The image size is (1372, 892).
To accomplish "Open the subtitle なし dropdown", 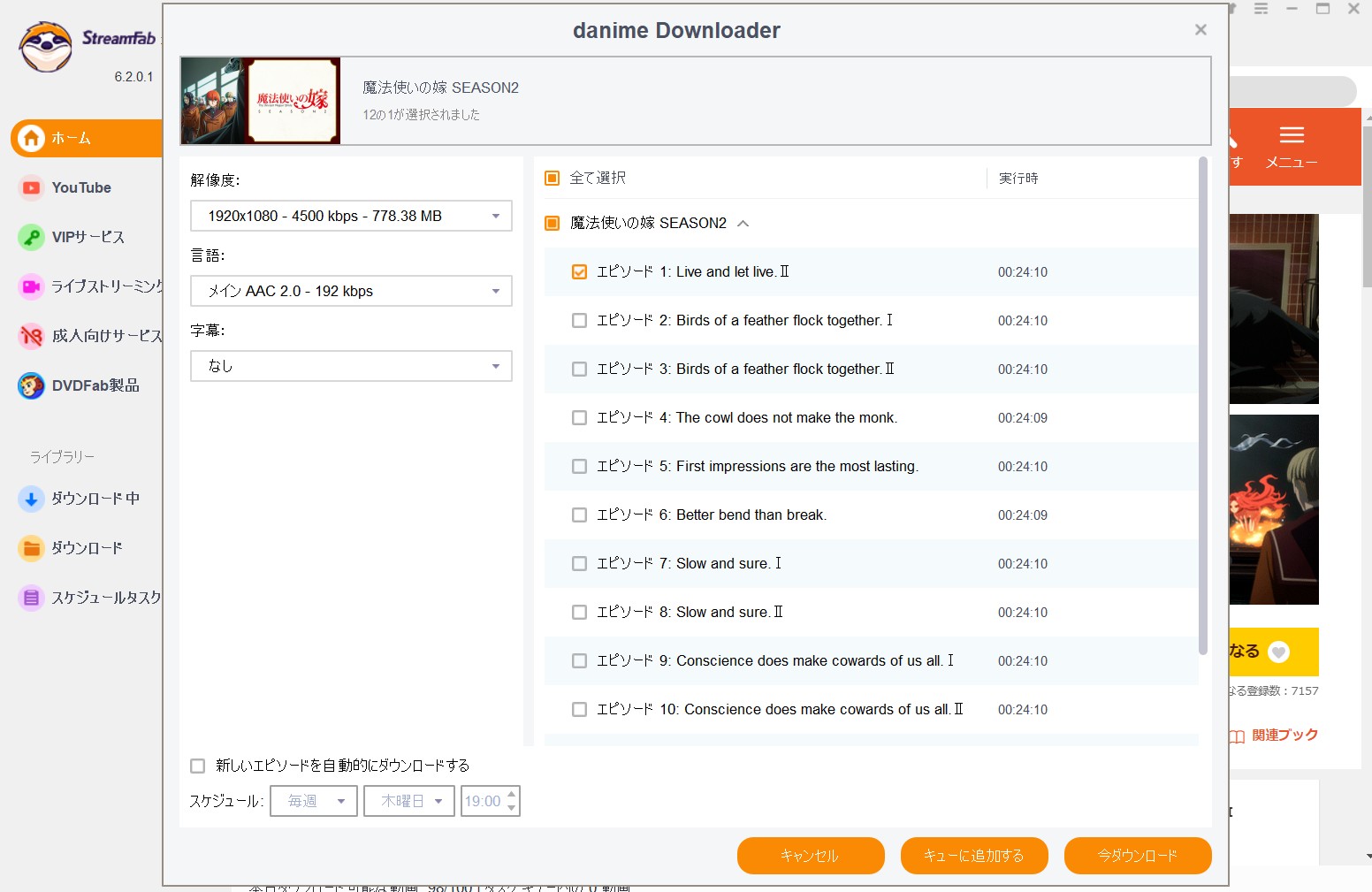I will (x=351, y=366).
